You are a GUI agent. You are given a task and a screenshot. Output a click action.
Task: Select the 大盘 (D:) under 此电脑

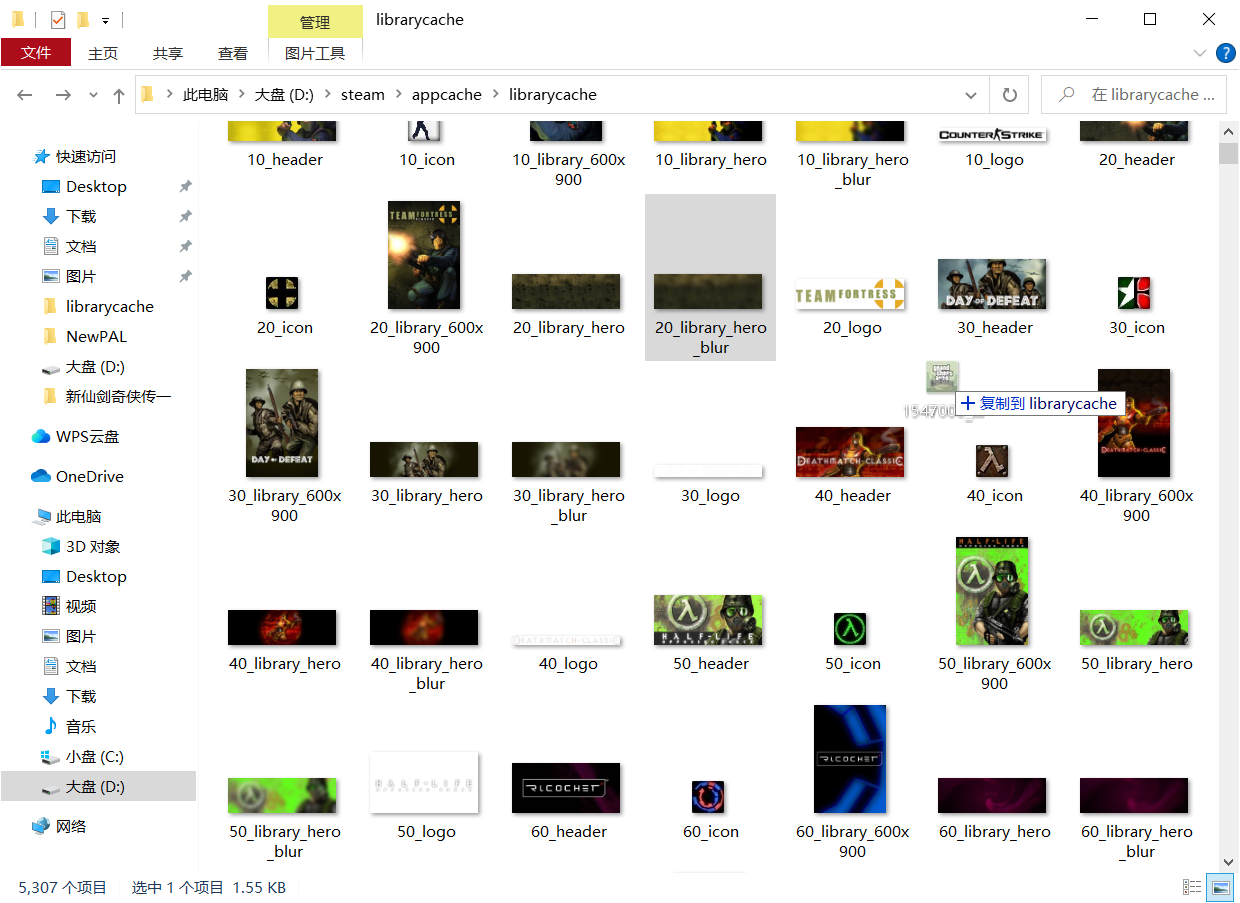(x=83, y=787)
